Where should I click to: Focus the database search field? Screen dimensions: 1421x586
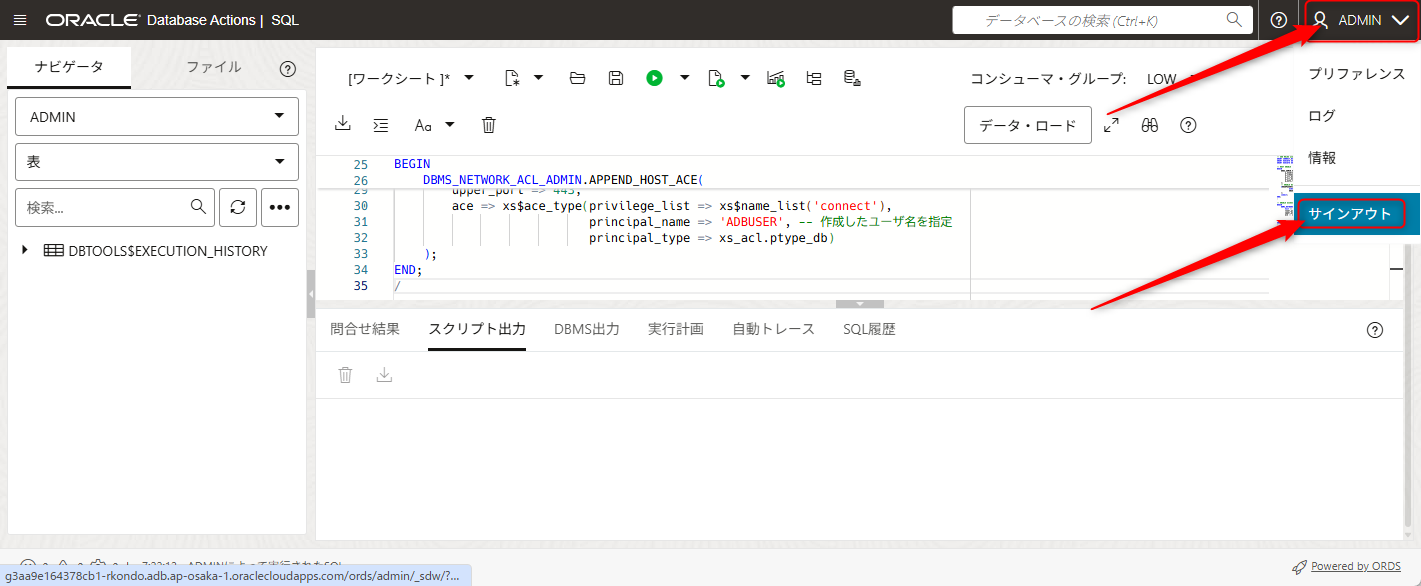[x=1102, y=20]
